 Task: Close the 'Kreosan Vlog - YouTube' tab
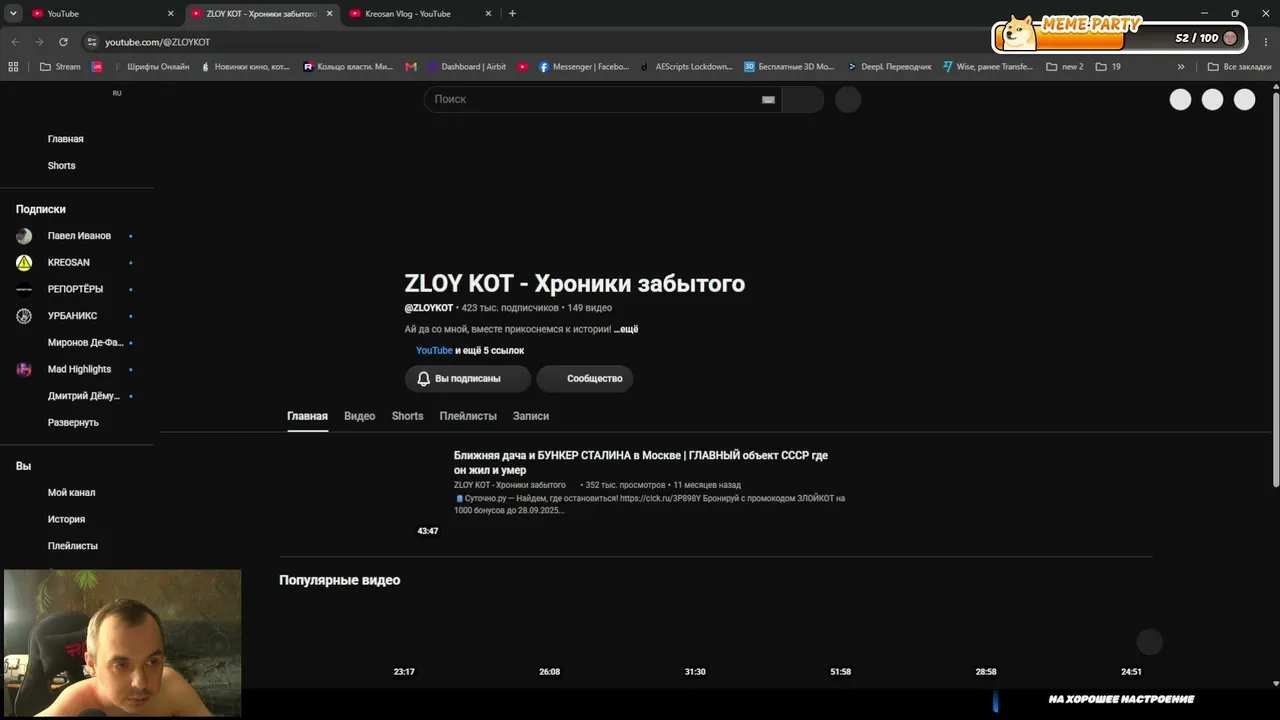(x=488, y=14)
